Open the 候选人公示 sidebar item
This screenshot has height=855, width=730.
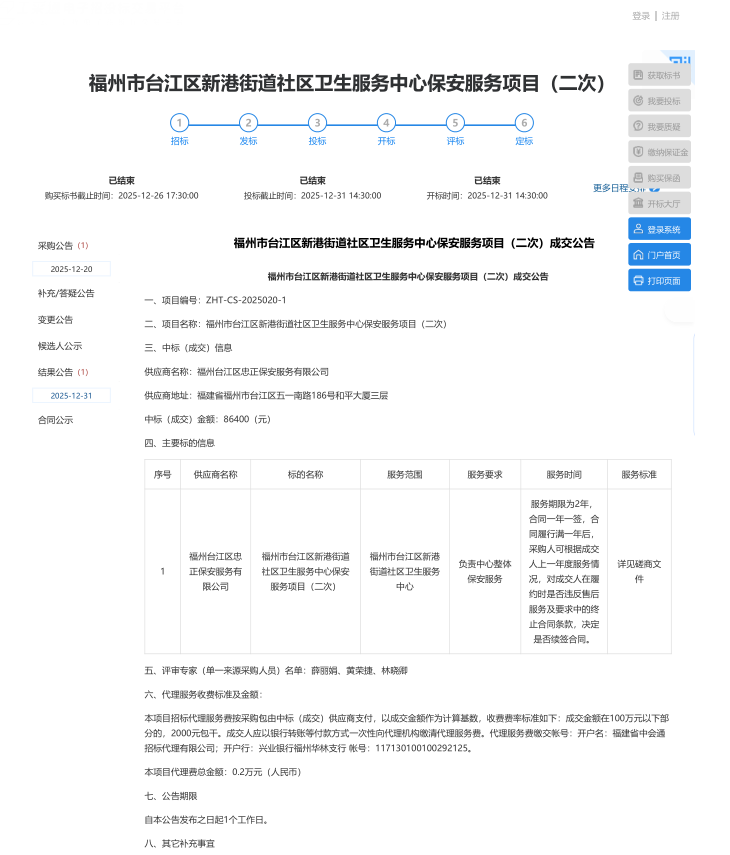60,346
